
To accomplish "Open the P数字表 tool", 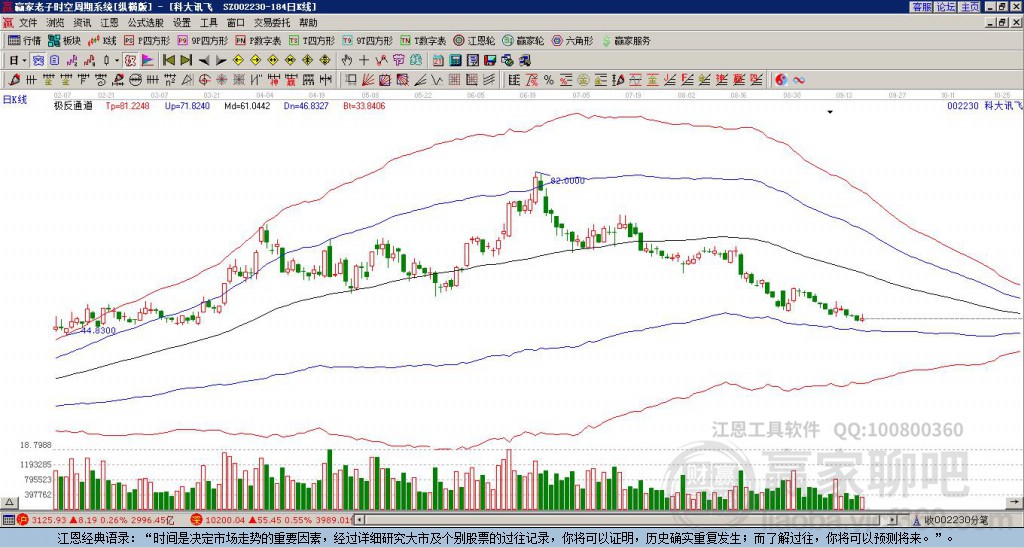I will click(258, 40).
